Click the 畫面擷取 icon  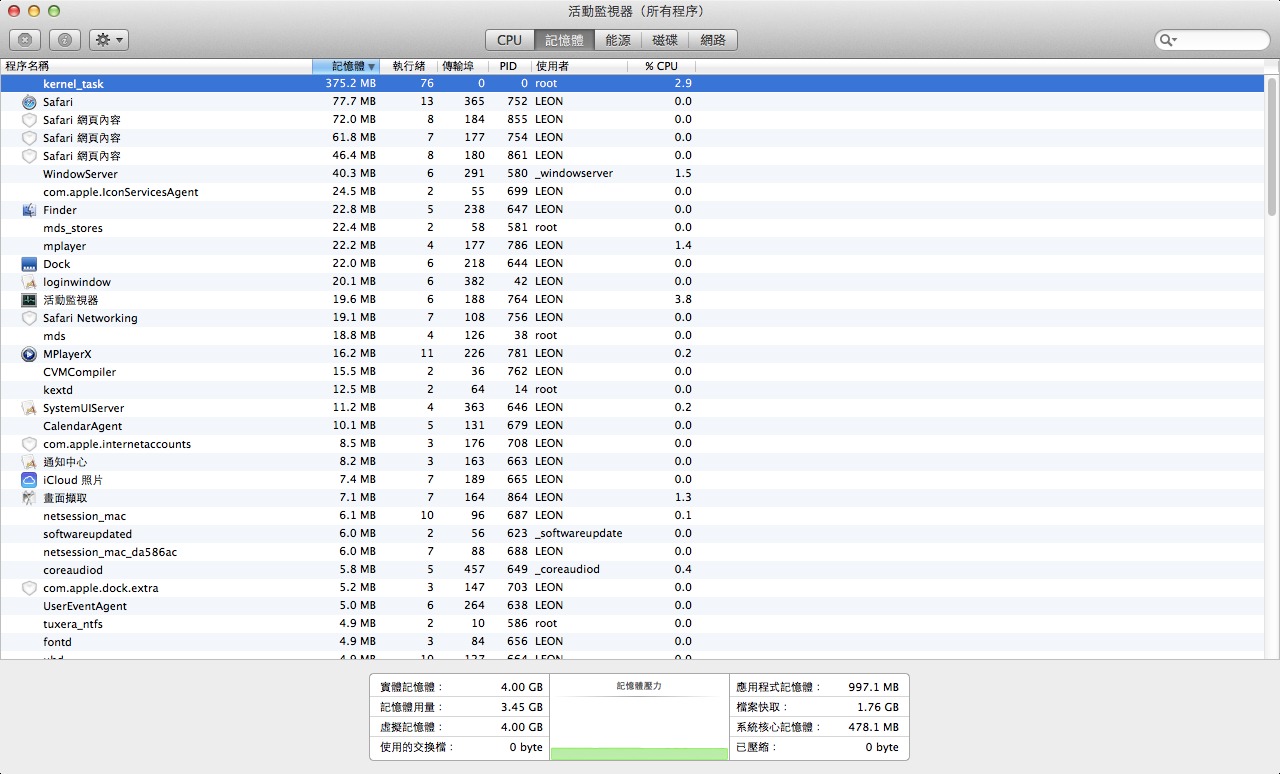(x=29, y=498)
